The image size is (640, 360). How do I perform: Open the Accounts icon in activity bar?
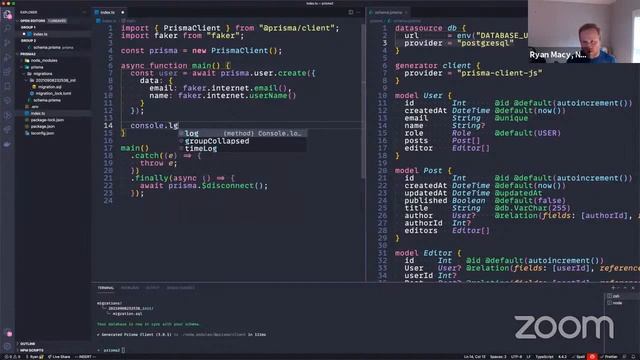tap(7, 333)
